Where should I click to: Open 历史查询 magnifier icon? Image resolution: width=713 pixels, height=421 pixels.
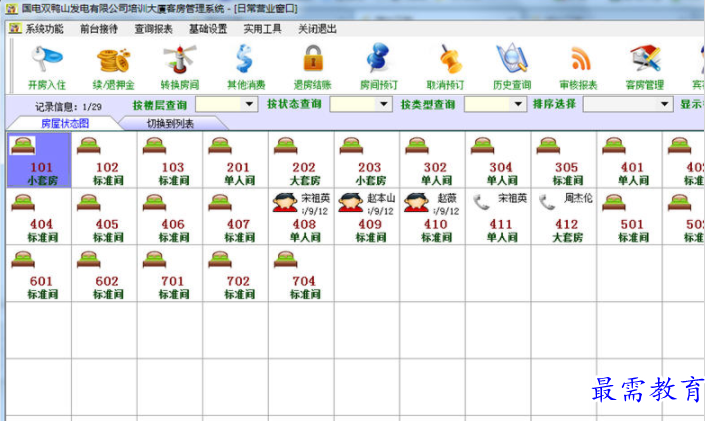(x=512, y=58)
